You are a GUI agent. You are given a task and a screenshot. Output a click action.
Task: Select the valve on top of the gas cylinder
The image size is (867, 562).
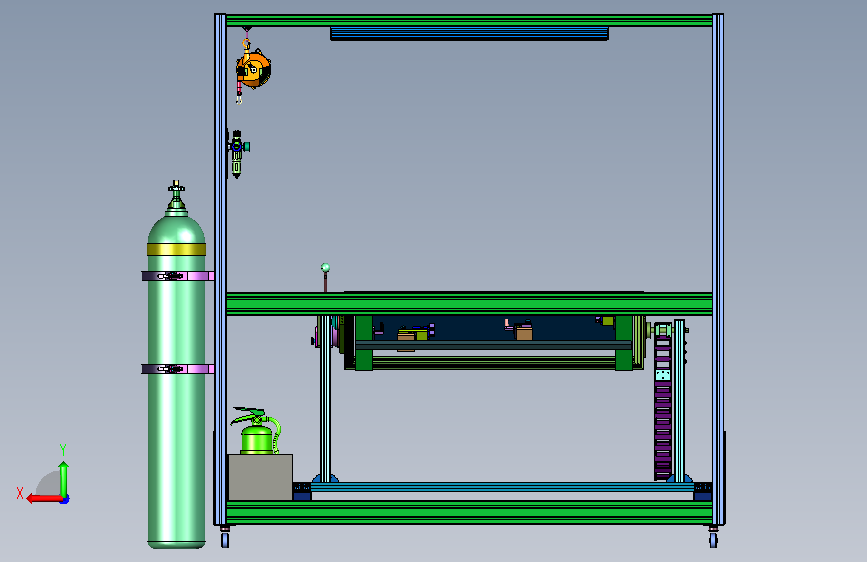point(176,197)
